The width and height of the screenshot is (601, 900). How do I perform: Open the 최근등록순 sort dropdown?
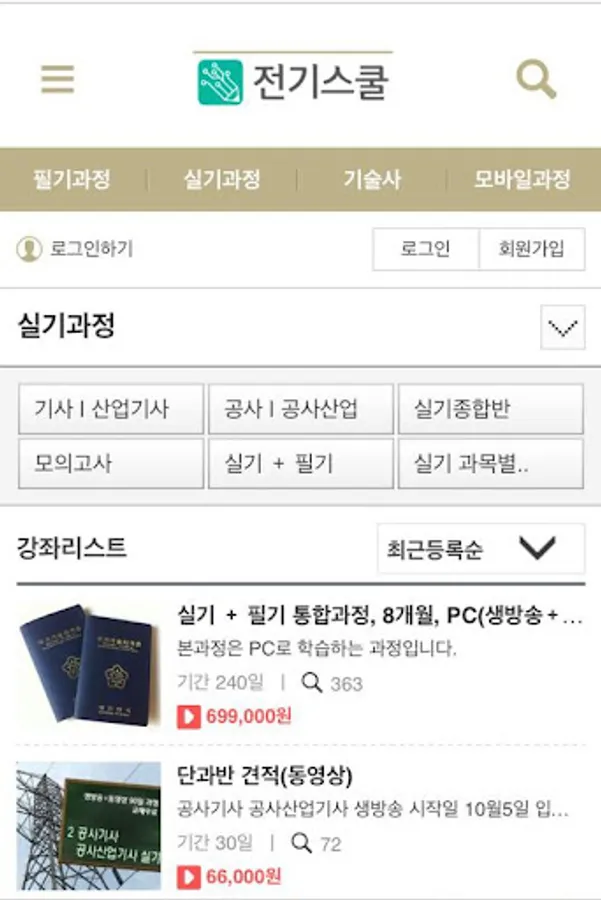tap(481, 548)
